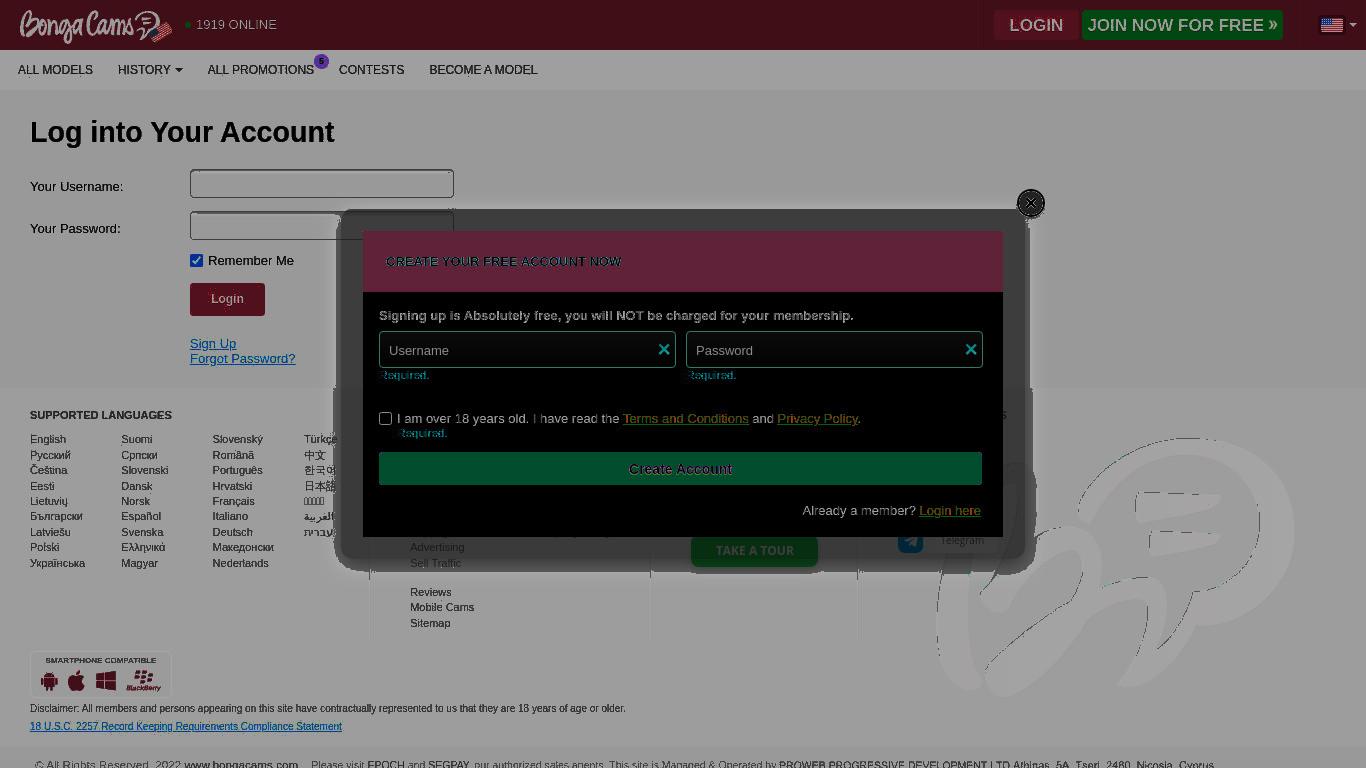Expand the History dropdown menu
Viewport: 1366px width, 768px height.
click(x=150, y=69)
